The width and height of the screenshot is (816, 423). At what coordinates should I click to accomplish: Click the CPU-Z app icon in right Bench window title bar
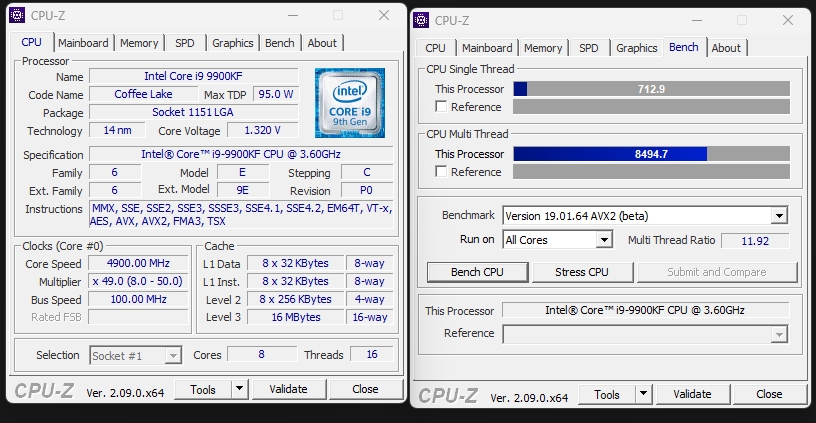[421, 20]
